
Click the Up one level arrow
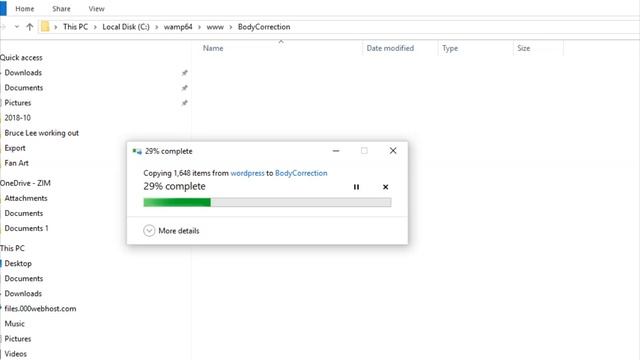[x=29, y=27]
